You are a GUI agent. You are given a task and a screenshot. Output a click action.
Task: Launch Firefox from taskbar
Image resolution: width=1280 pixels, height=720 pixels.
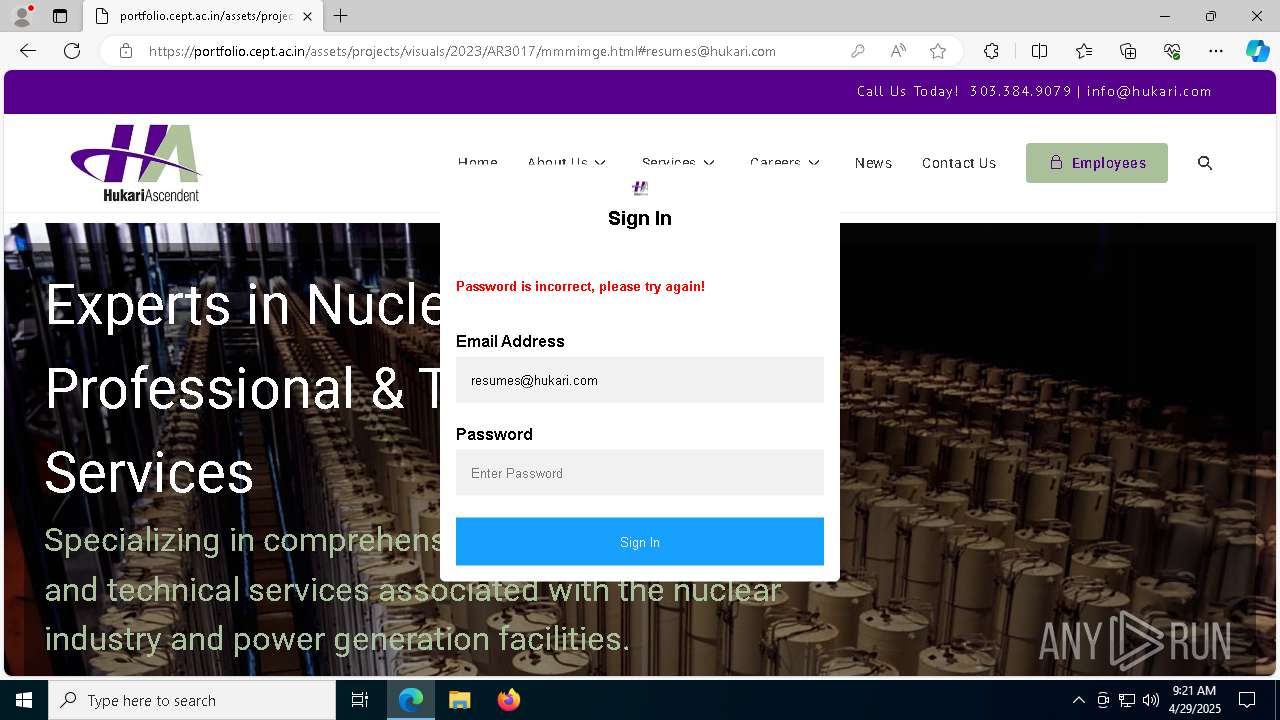(x=508, y=700)
